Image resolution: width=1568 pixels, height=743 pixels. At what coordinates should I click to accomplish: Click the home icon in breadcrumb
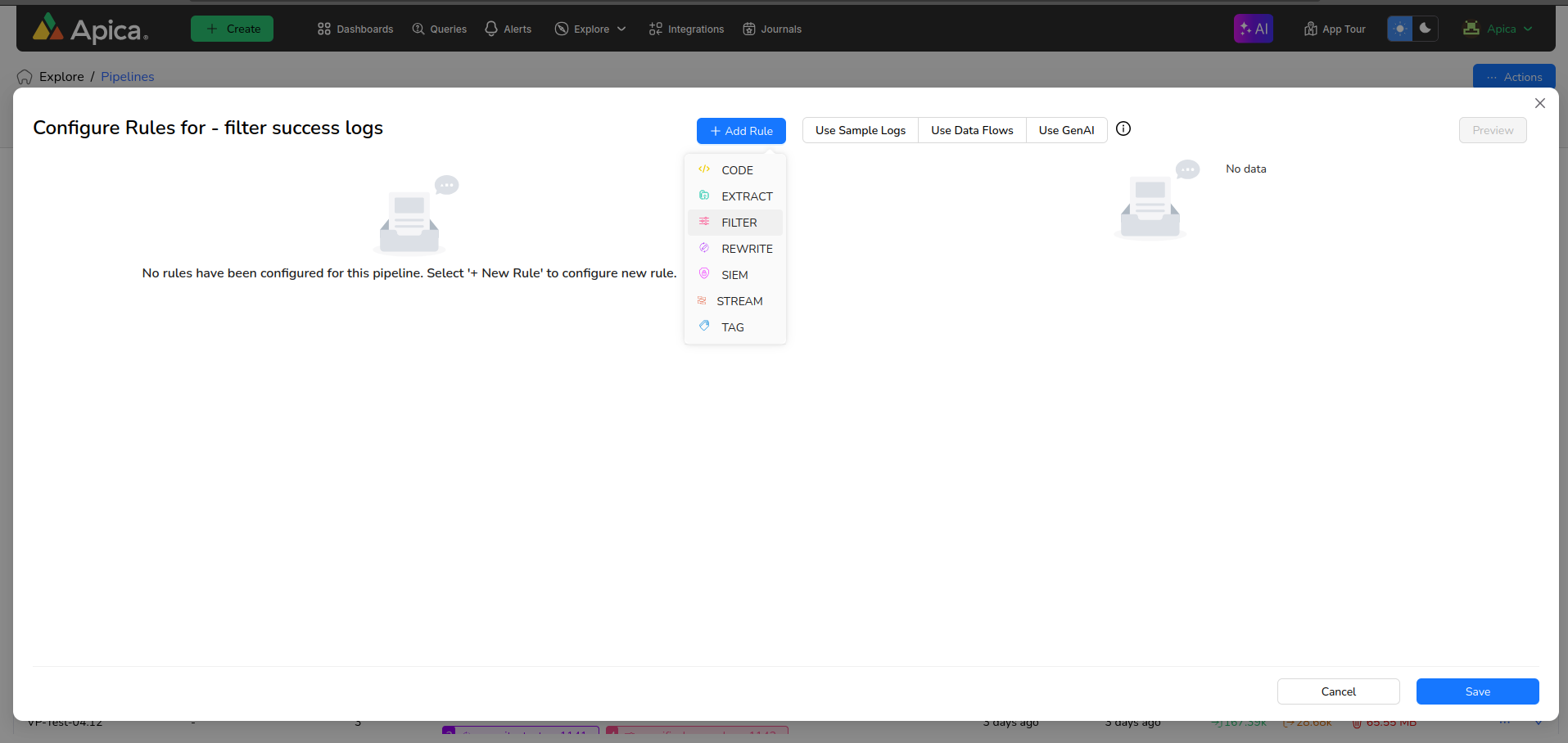[x=25, y=77]
